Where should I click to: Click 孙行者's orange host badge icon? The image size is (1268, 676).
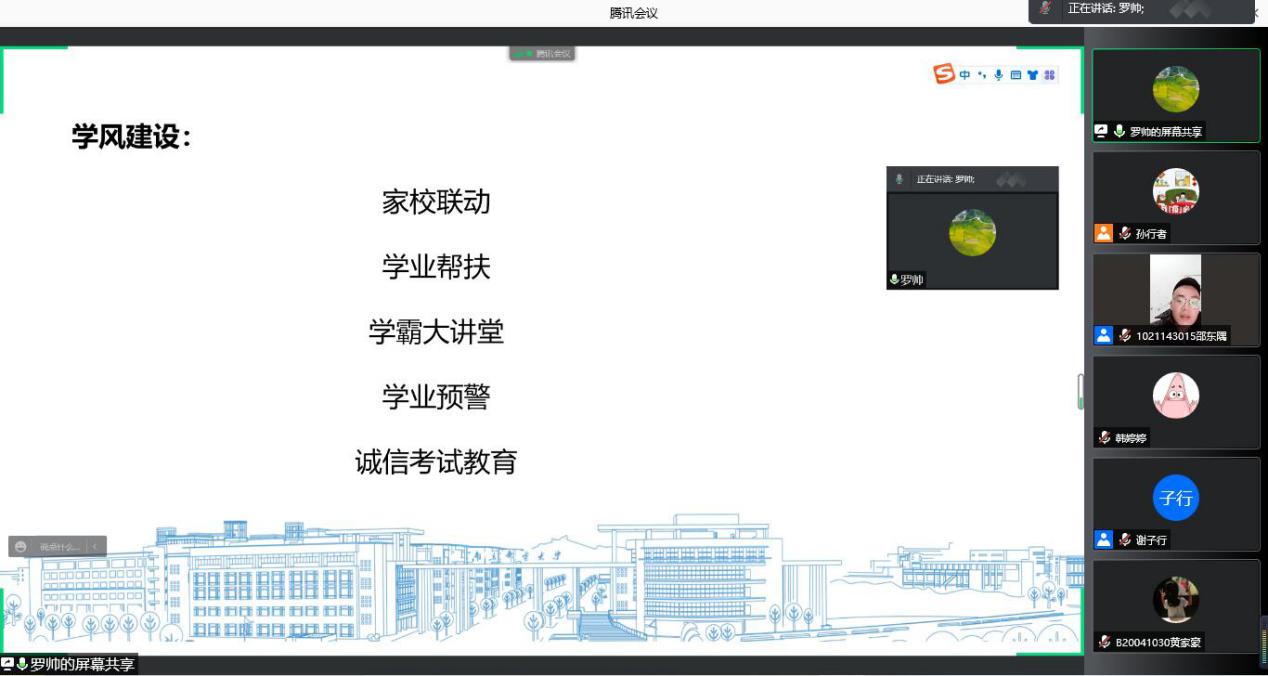tap(1103, 233)
